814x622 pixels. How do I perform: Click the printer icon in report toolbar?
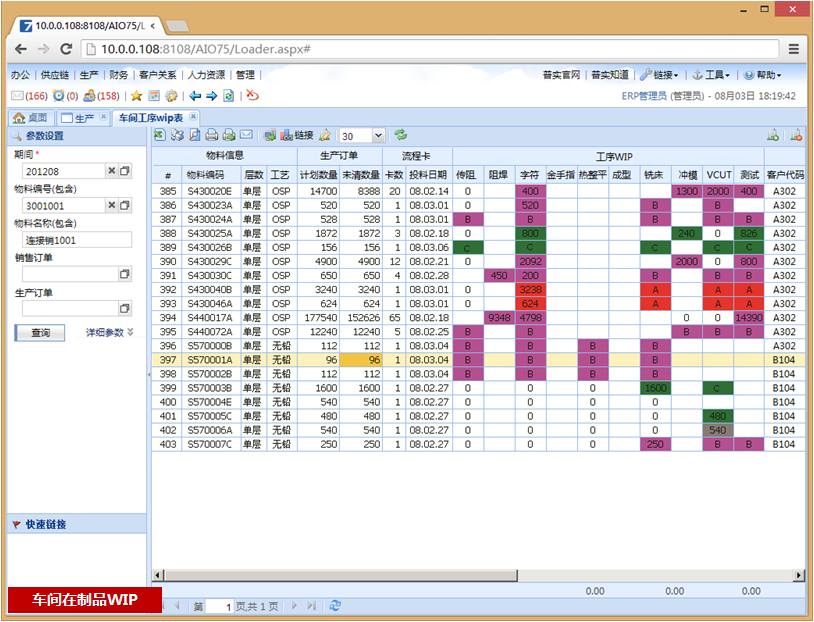coord(212,135)
